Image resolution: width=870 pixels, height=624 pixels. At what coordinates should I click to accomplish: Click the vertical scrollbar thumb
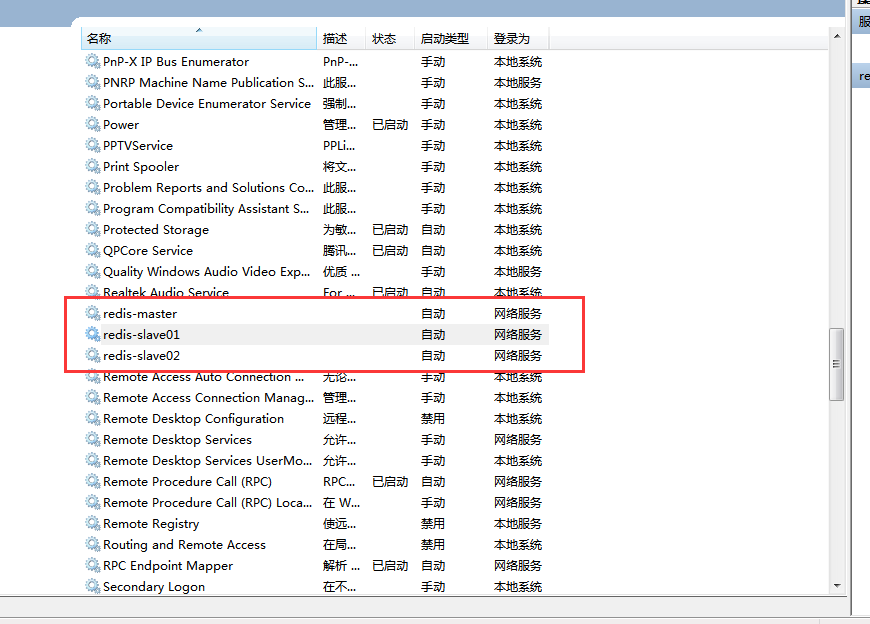click(x=836, y=364)
